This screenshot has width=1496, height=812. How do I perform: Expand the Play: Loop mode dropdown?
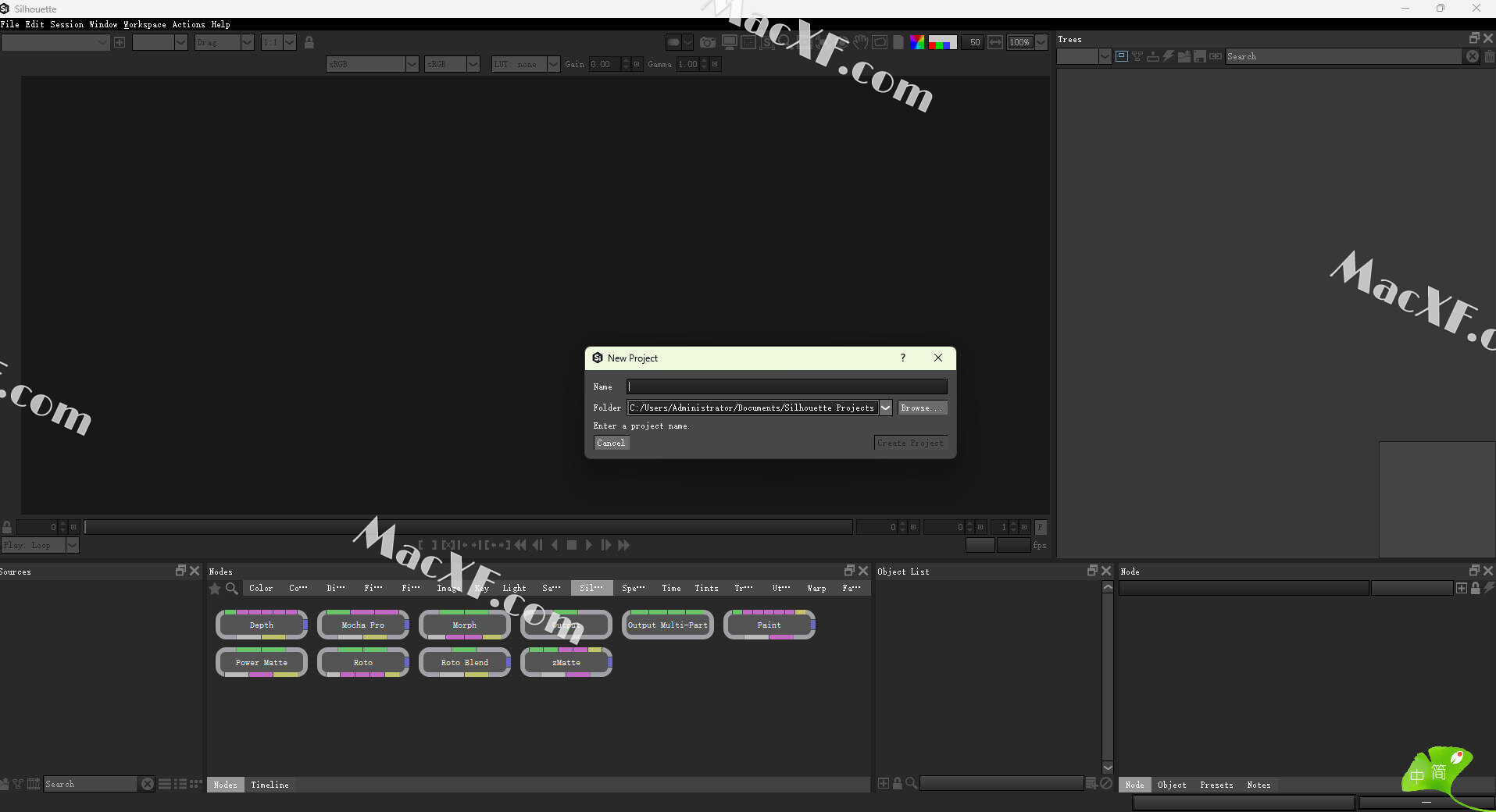pos(72,545)
